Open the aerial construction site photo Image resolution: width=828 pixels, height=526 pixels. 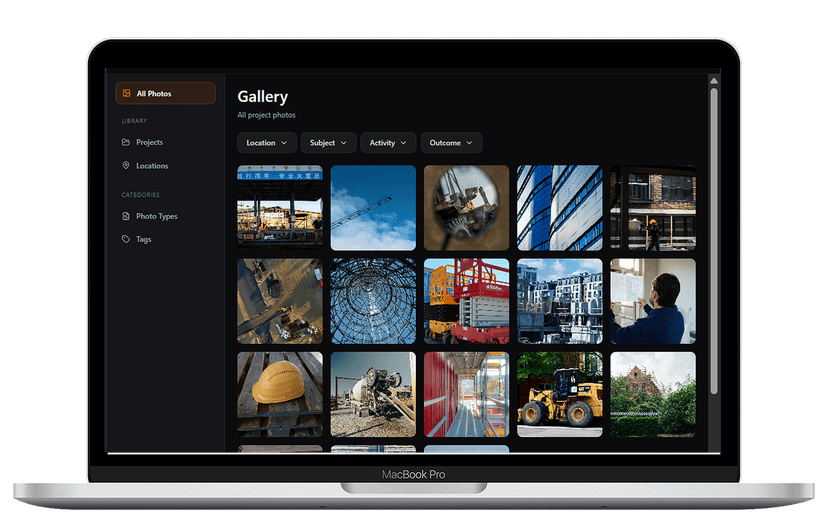(280, 301)
